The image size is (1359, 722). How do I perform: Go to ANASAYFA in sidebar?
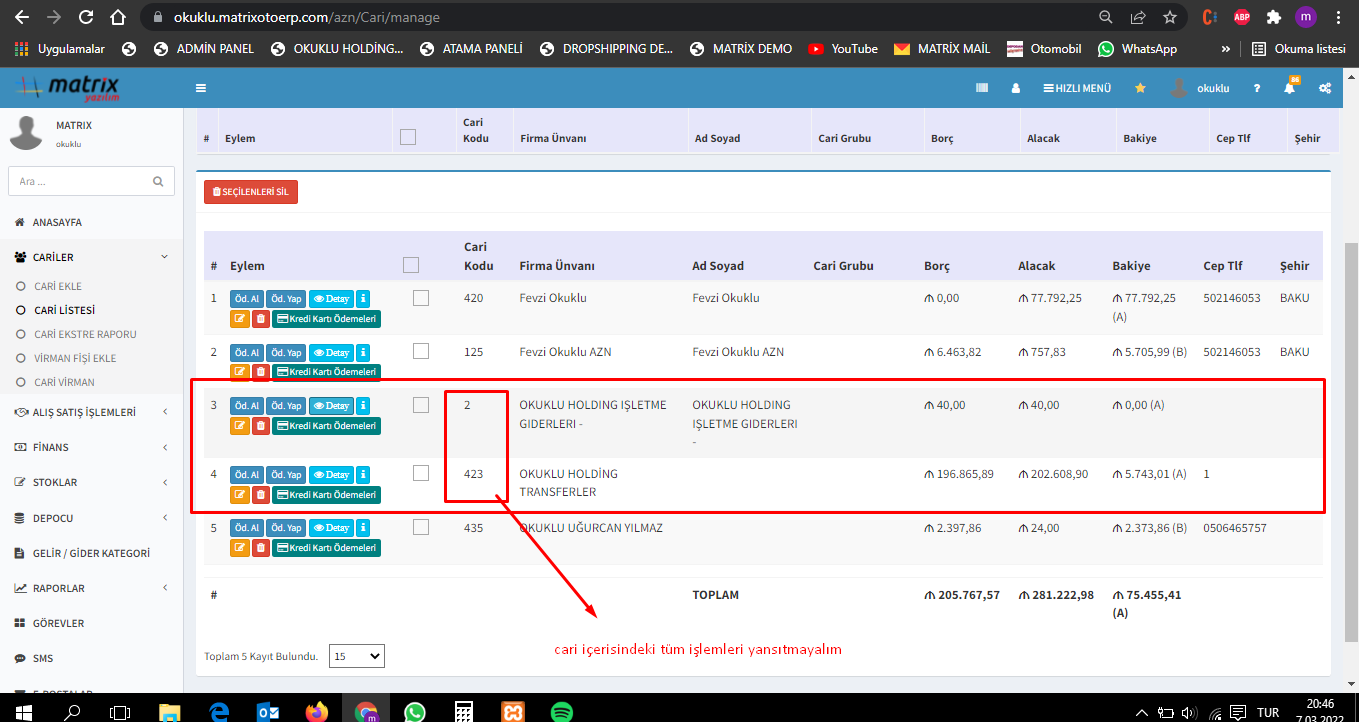click(57, 222)
